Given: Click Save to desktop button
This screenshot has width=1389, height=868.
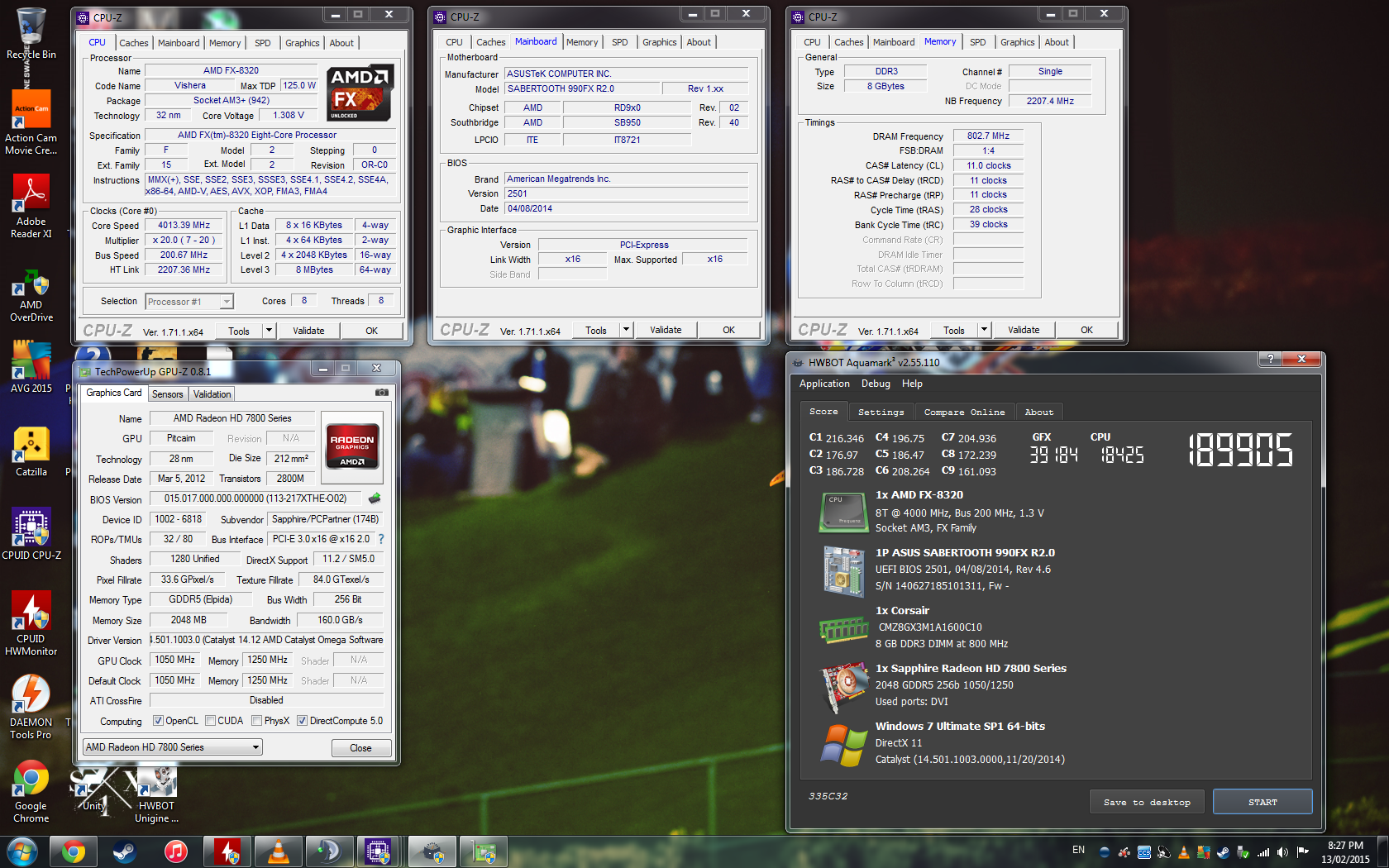Looking at the screenshot, I should (1147, 802).
